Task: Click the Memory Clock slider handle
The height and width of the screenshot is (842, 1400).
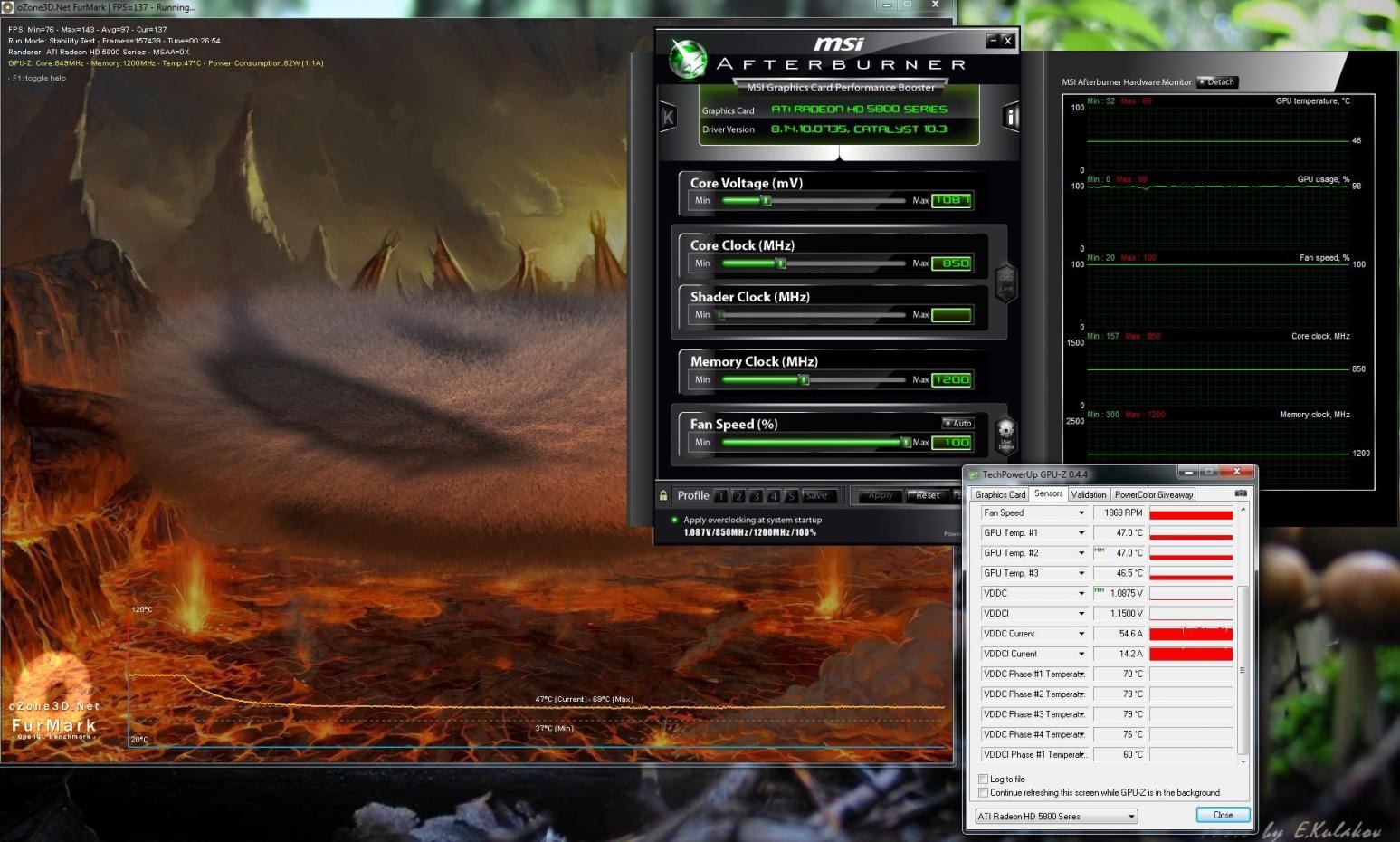Action: [804, 379]
